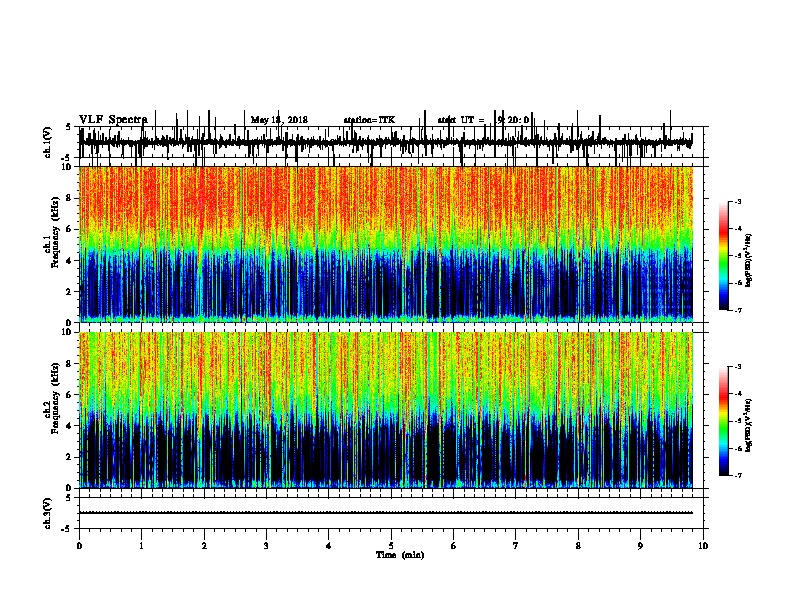Click time axis tick label '9'
Image resolution: width=792 pixels, height=612 pixels.
[640, 546]
